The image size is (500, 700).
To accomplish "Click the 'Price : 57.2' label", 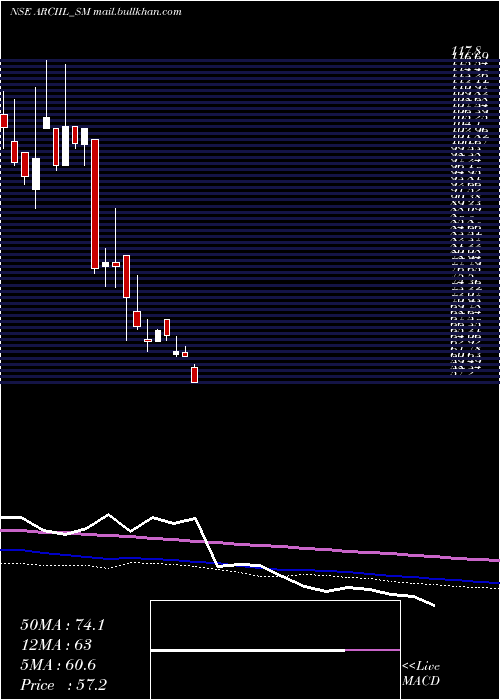I will coord(63,685).
